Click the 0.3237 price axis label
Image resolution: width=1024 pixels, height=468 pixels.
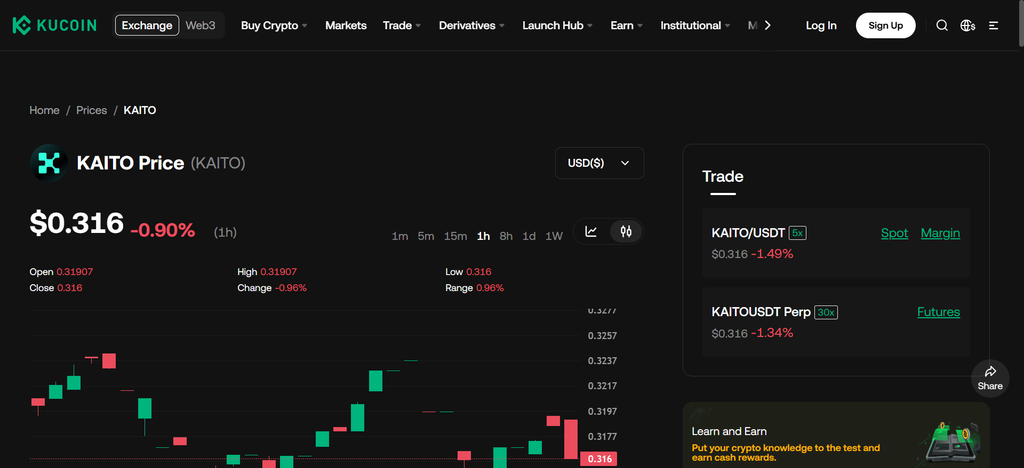602,360
